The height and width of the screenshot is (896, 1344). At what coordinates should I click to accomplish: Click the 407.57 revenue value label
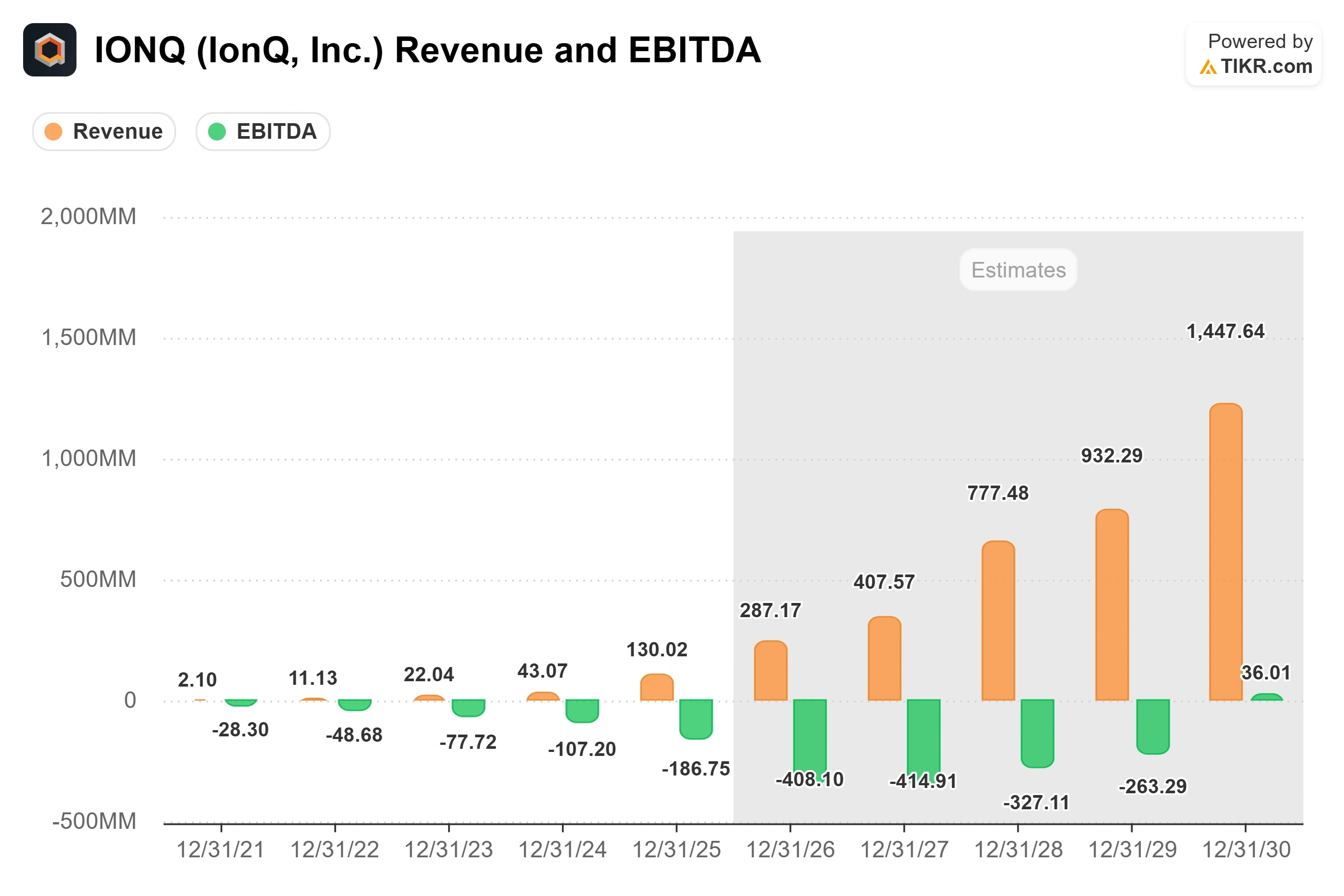coord(884,582)
